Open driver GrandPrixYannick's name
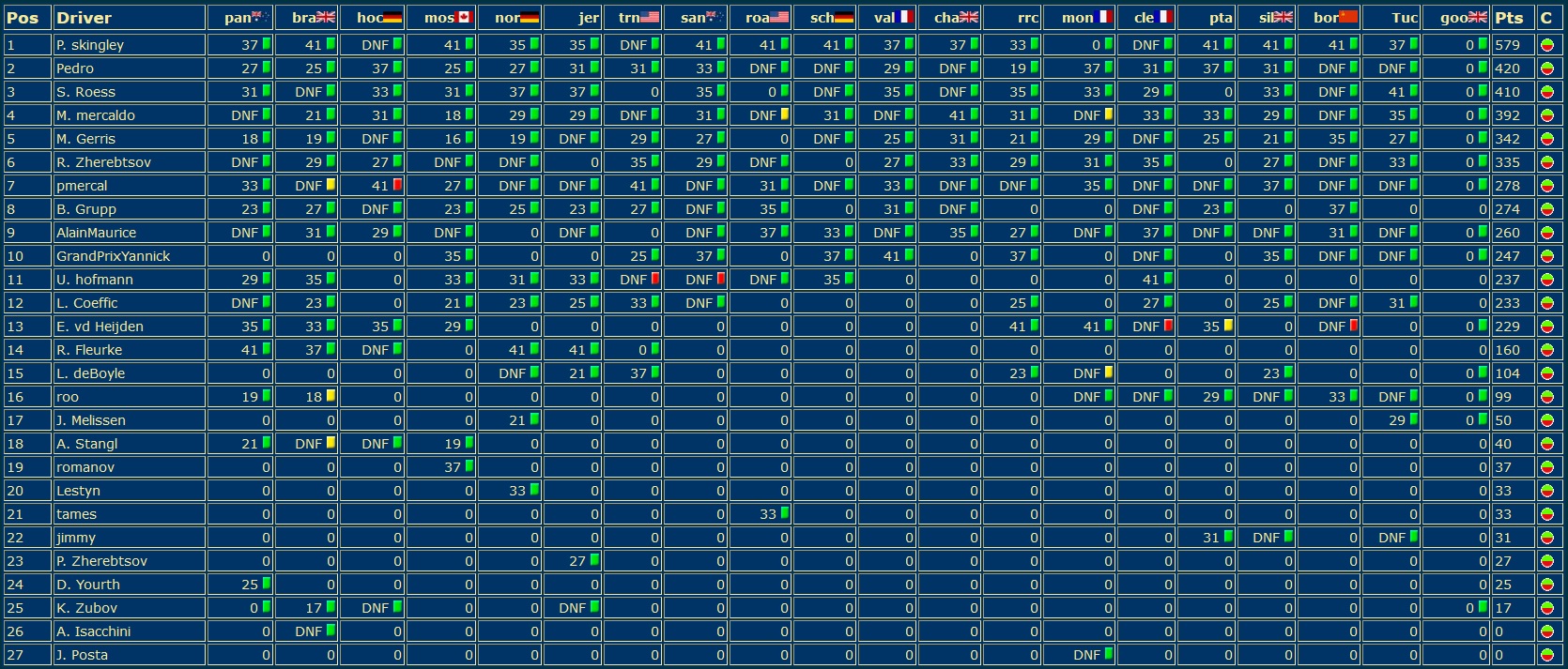This screenshot has width=1568, height=669. 113,256
